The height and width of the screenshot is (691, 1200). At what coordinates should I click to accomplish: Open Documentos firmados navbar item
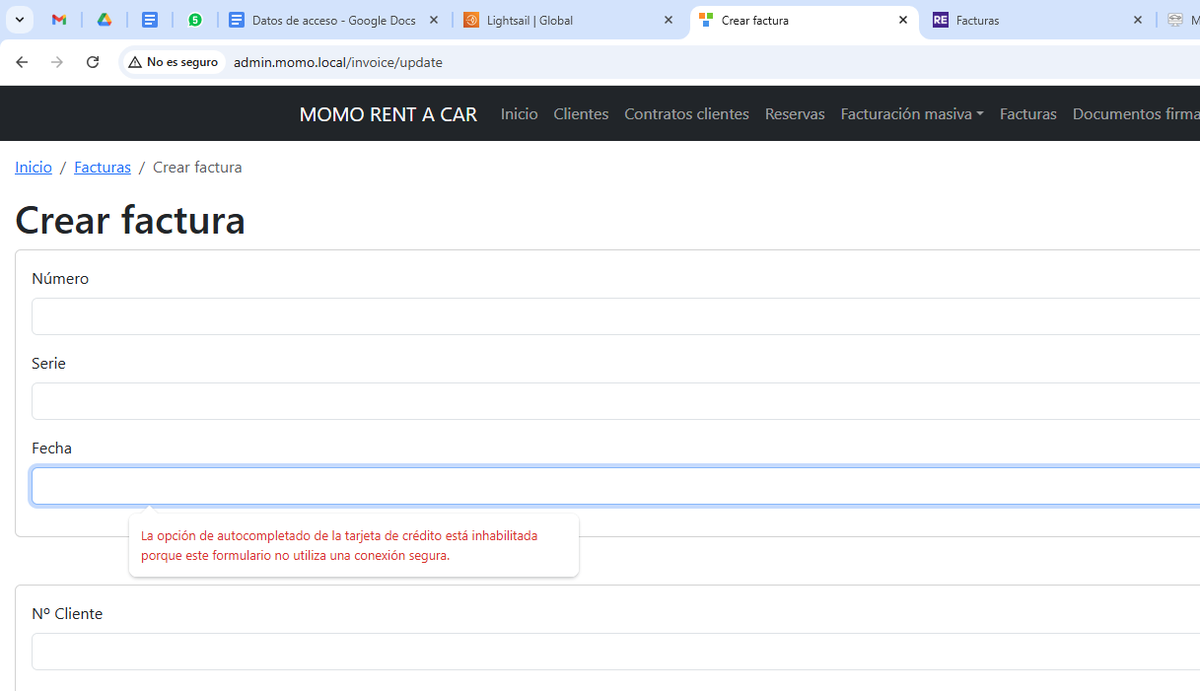coord(1136,114)
